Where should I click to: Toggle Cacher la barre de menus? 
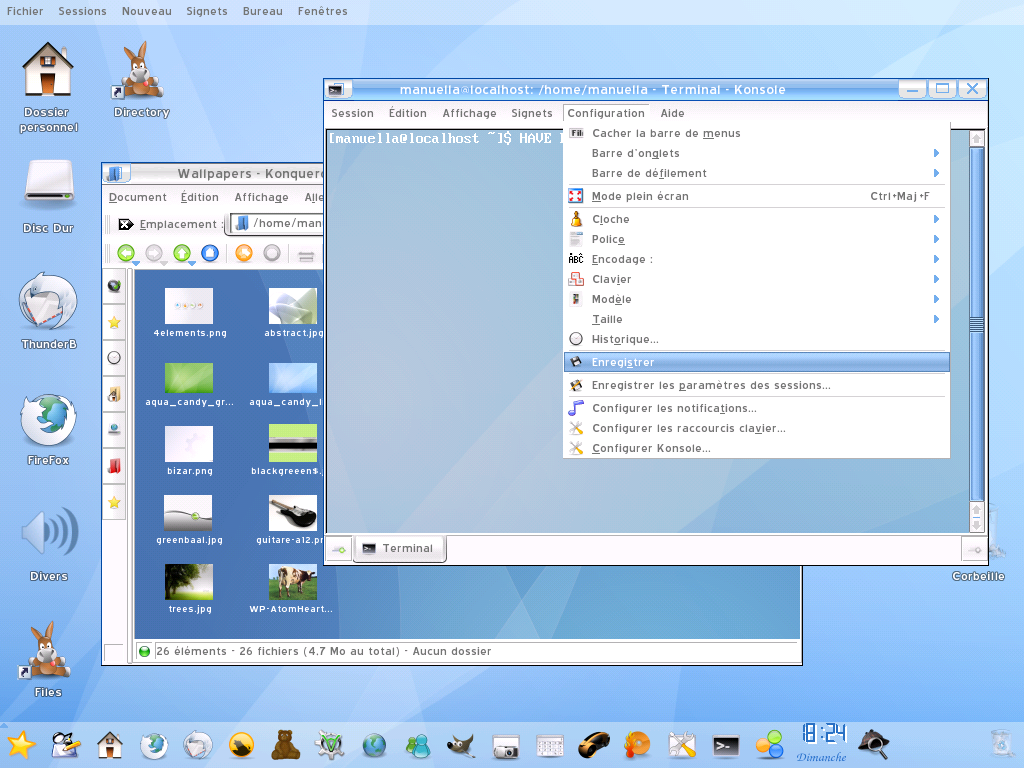pos(756,133)
